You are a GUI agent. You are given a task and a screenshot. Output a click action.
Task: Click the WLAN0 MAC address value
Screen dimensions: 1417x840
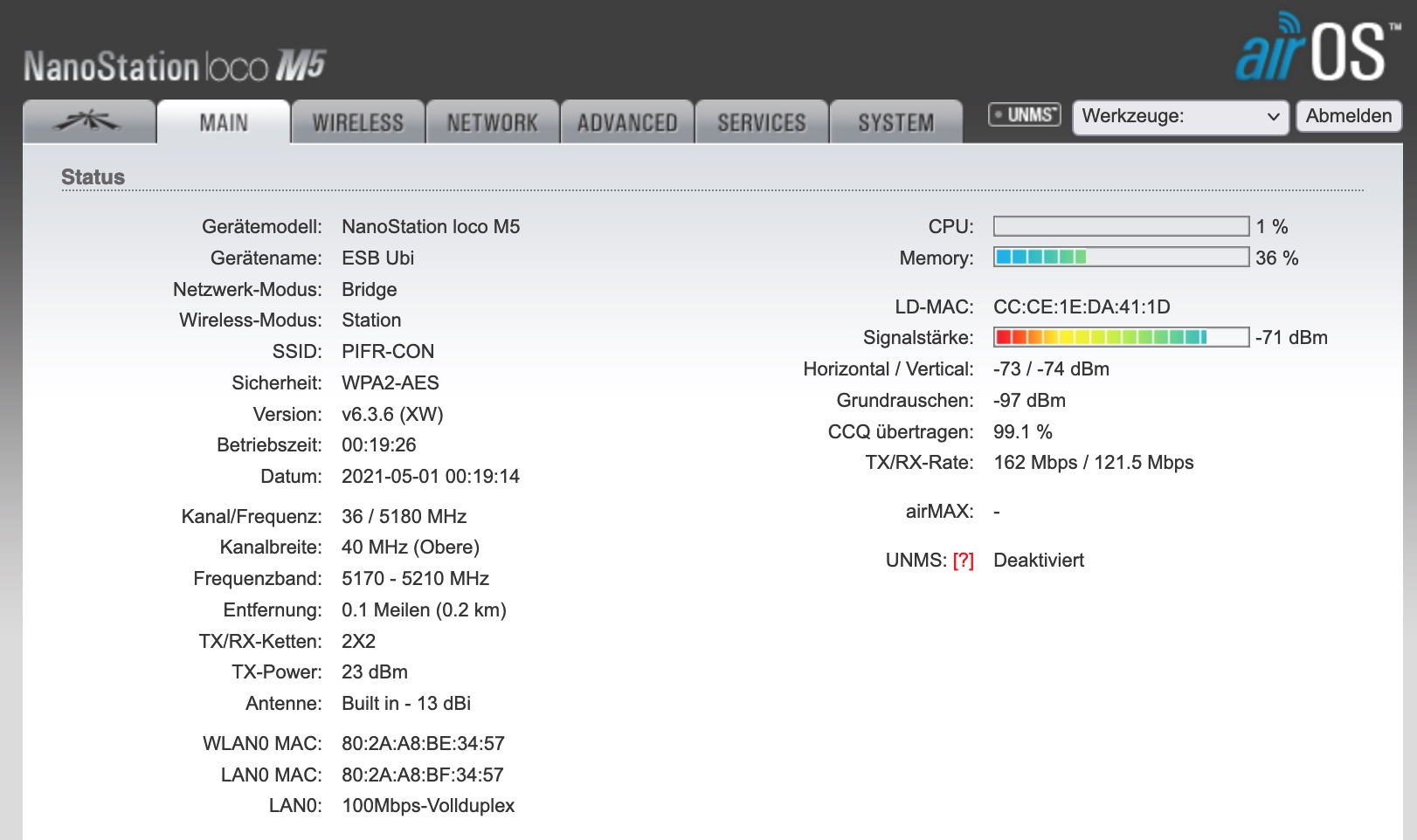[423, 743]
